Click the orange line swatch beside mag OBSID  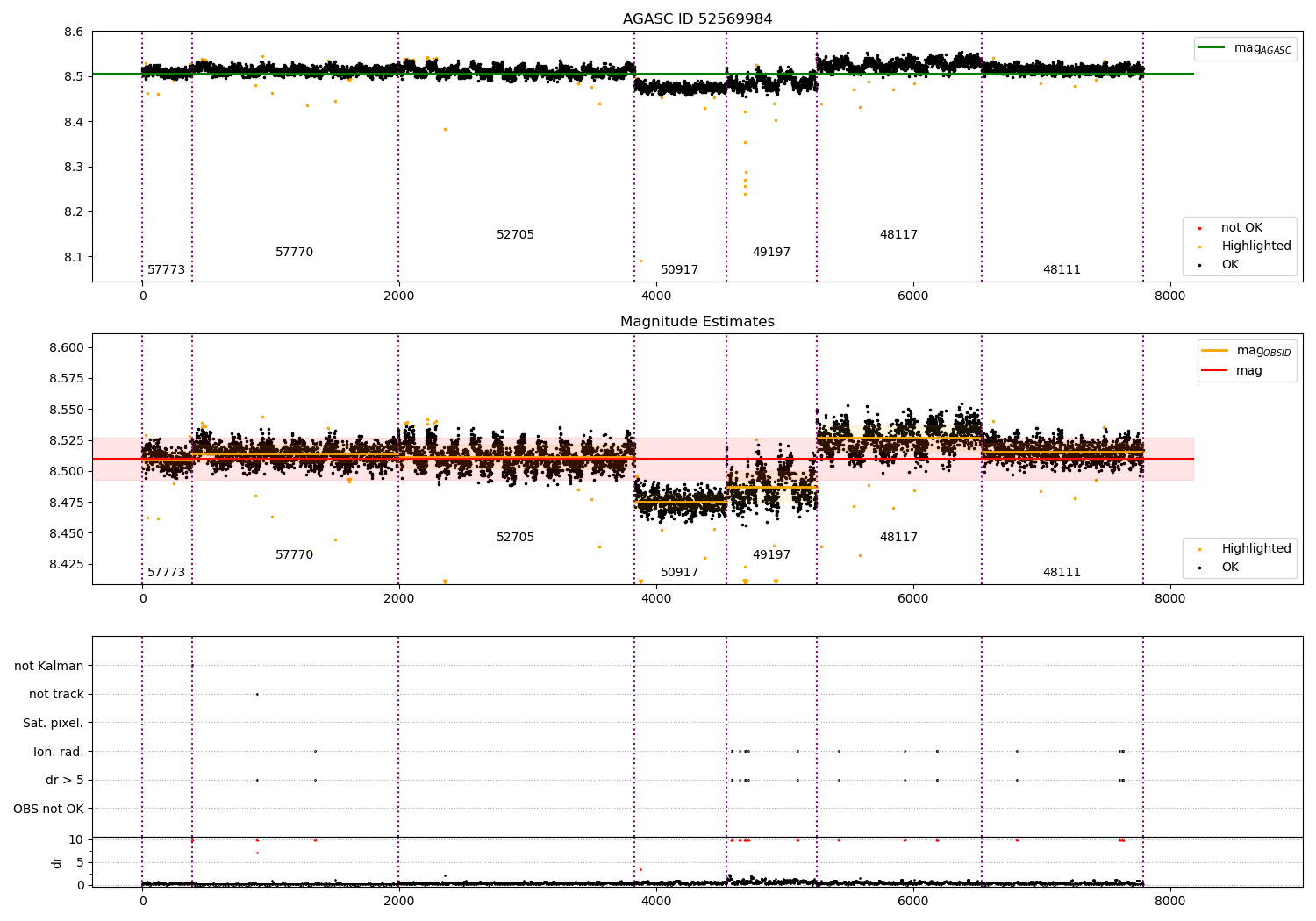pos(1214,351)
